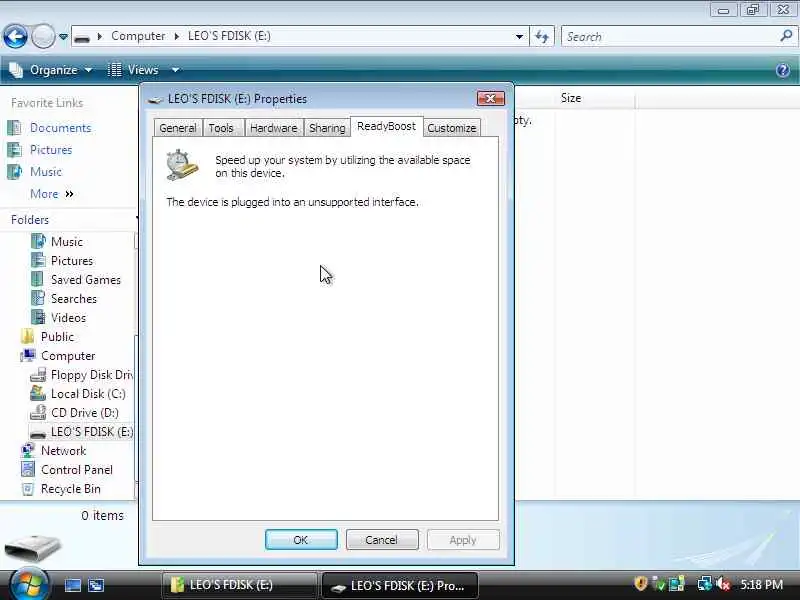800x600 pixels.
Task: Switch to the Sharing tab
Action: tap(327, 128)
